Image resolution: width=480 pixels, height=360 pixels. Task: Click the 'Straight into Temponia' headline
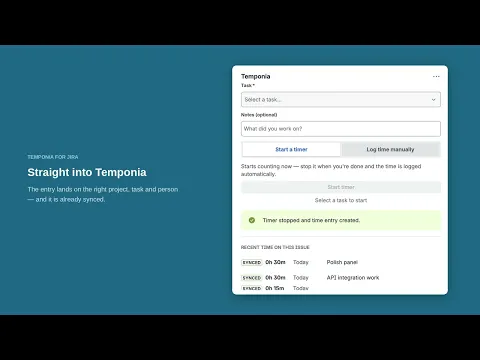(87, 172)
